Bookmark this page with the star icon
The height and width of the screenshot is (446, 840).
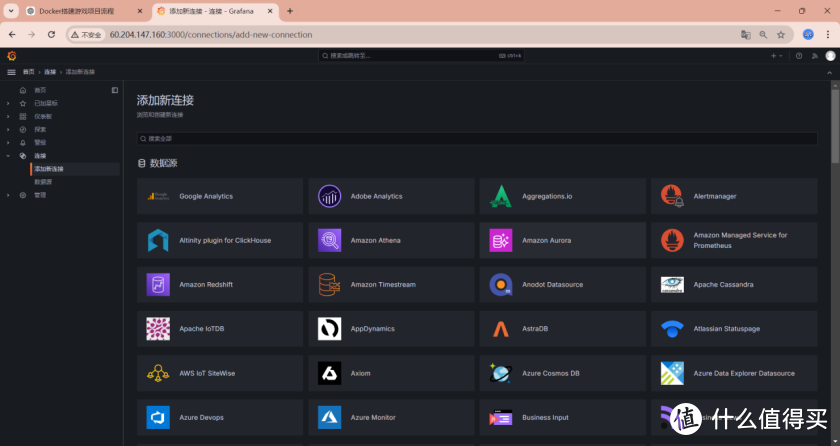coord(781,34)
